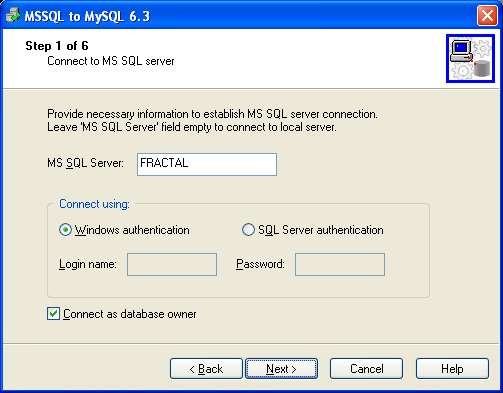Click the MS SQL Server field containing FRACTAL
Screen dimensions: 503x393
point(207,164)
